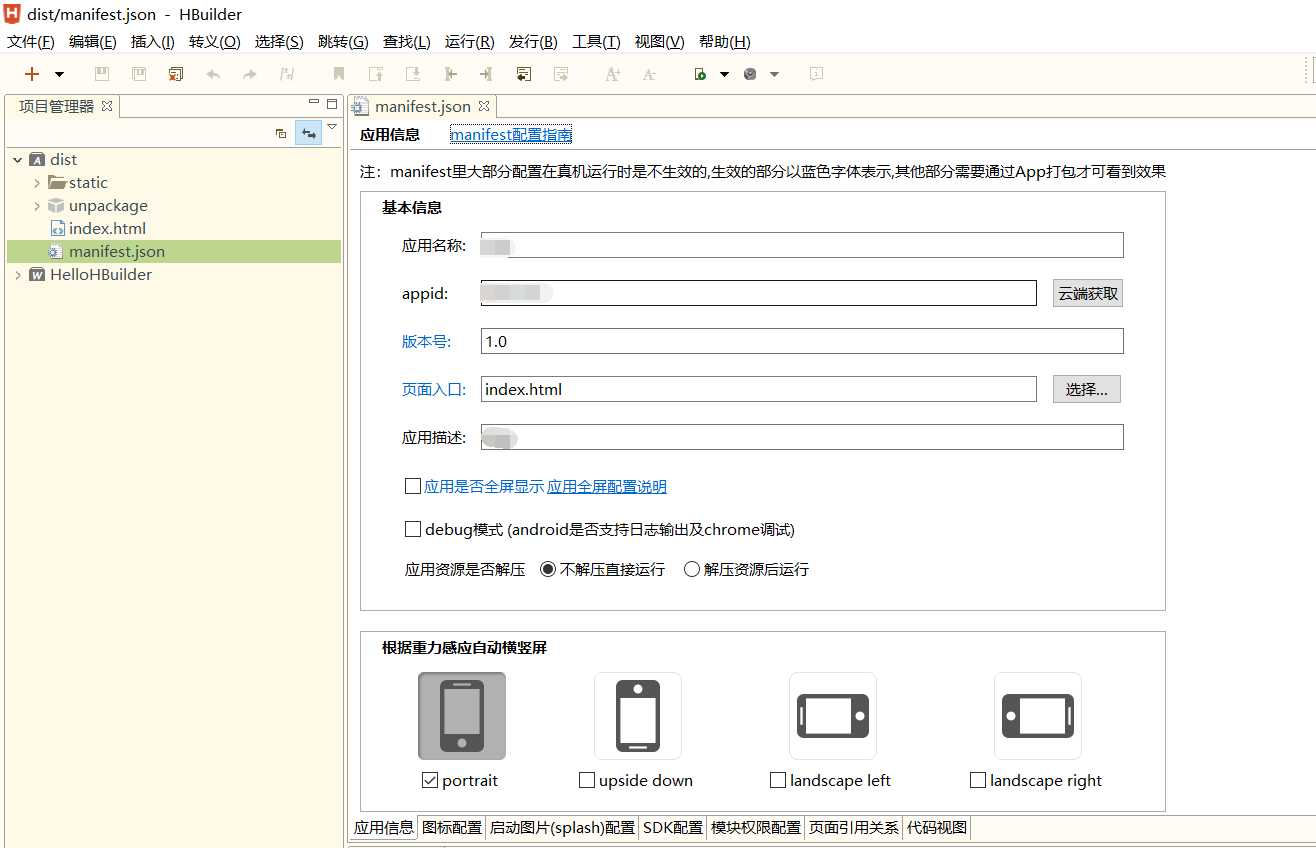The height and width of the screenshot is (848, 1316).
Task: Select index.html in the project tree
Action: point(107,229)
